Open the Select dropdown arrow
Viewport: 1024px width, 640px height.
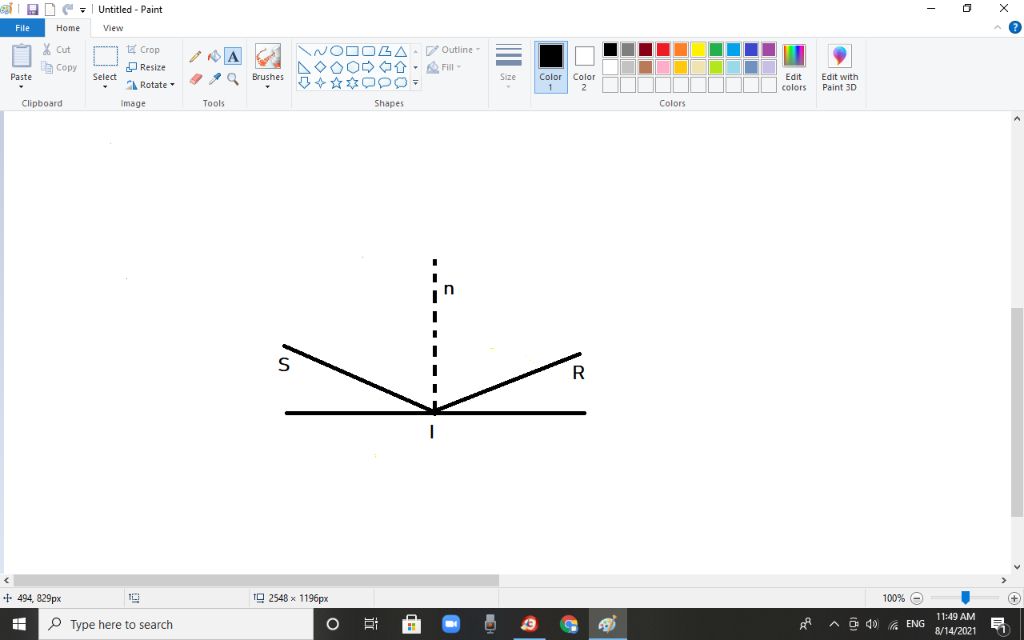point(104,87)
